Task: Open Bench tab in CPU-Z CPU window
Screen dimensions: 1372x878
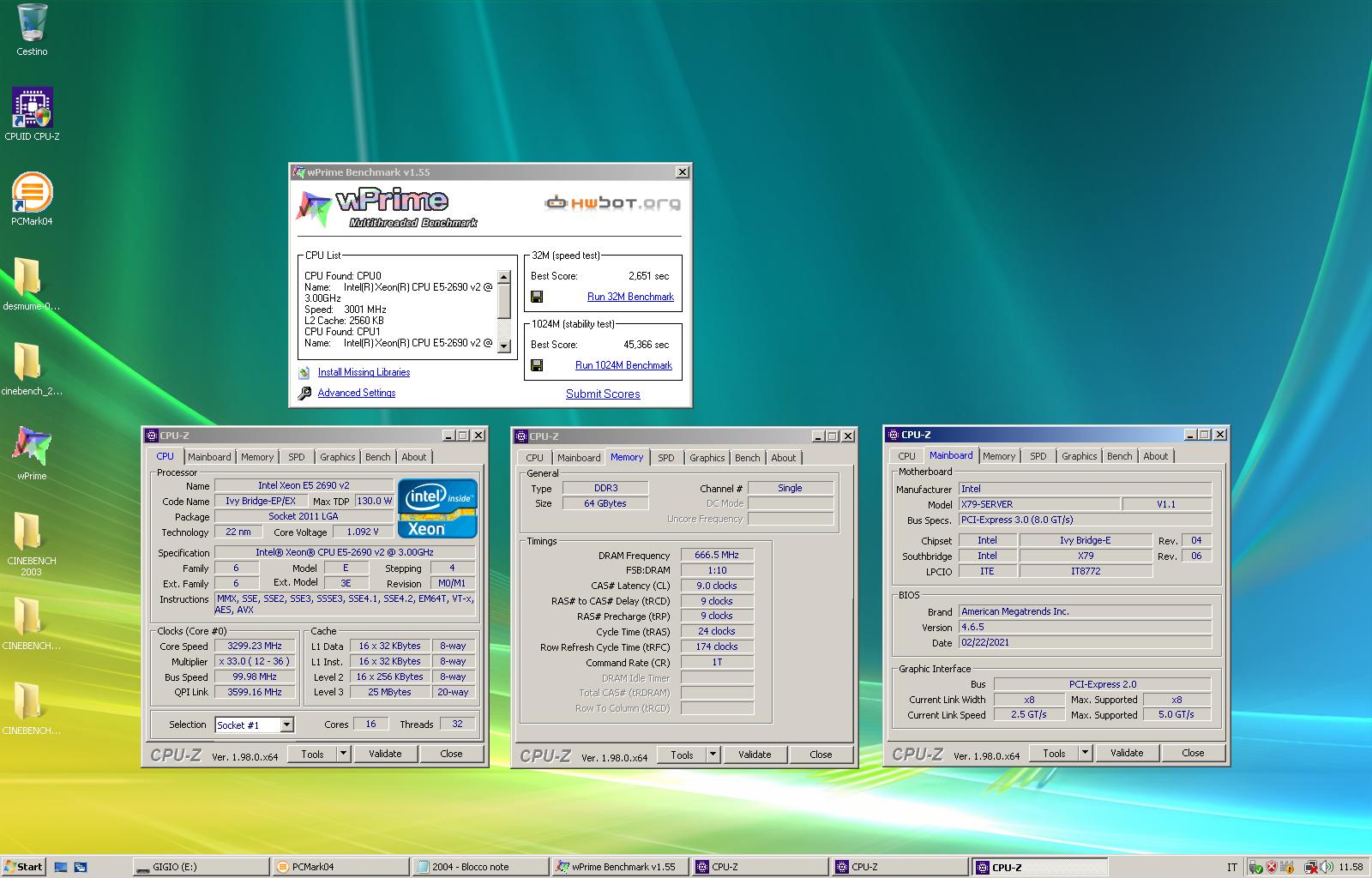Action: click(377, 458)
